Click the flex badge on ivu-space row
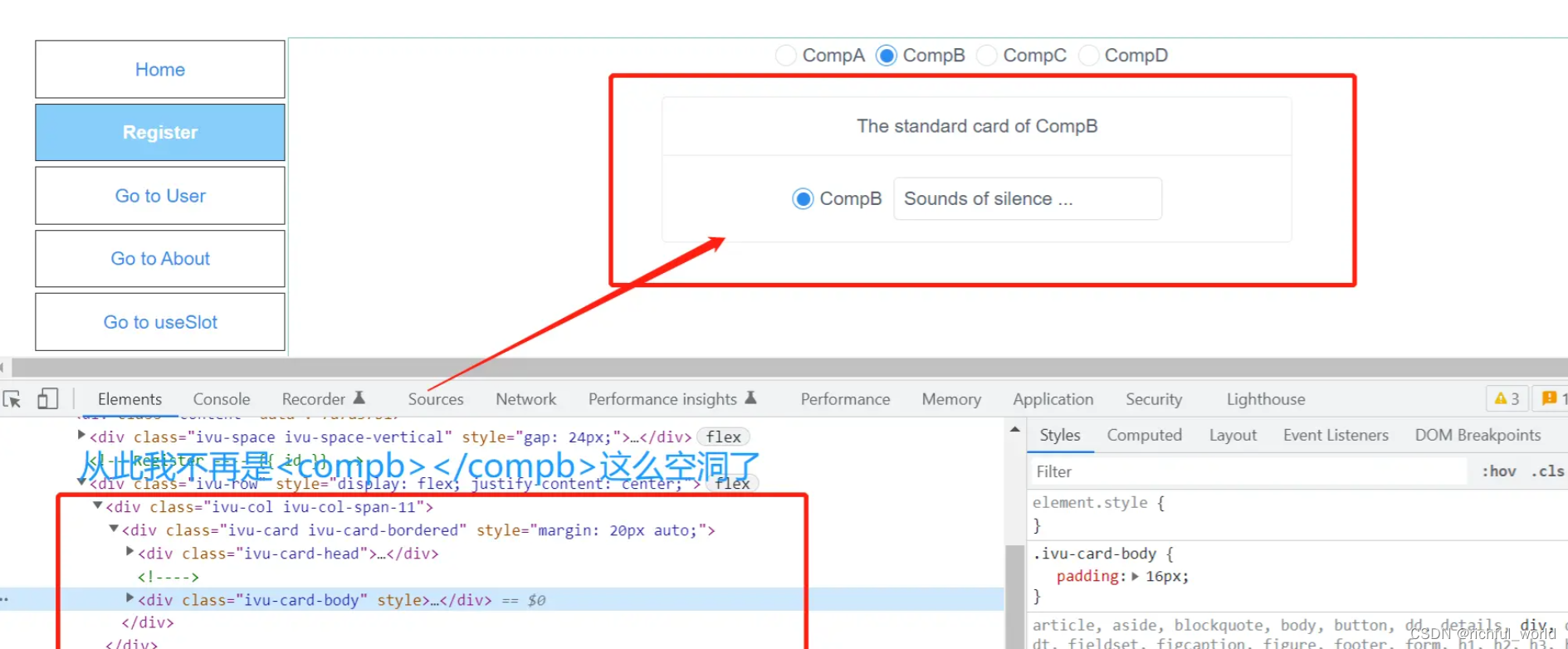 pyautogui.click(x=724, y=437)
